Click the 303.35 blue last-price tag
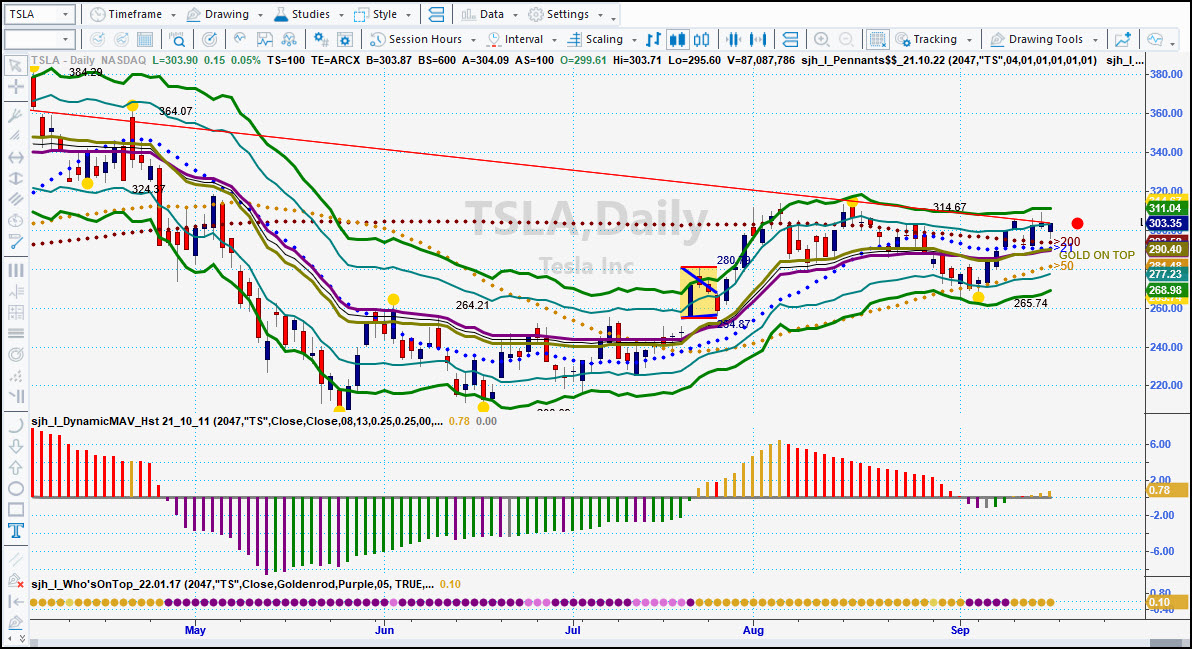The image size is (1192, 649). point(1165,223)
